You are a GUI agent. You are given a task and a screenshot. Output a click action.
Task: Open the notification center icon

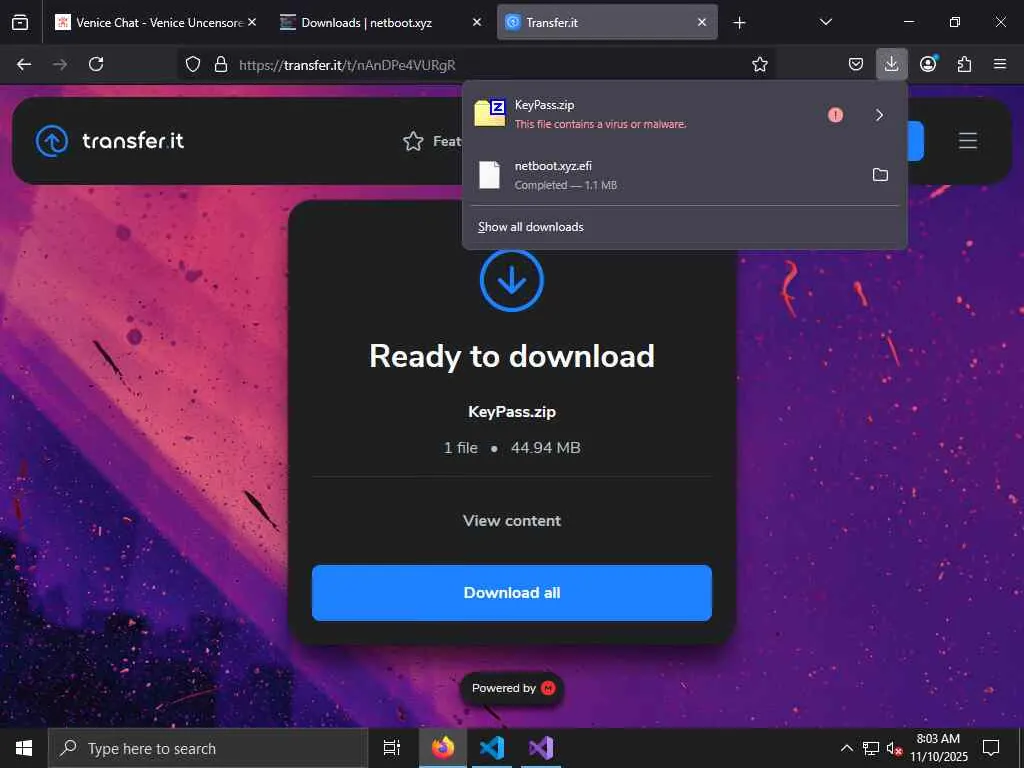point(991,748)
